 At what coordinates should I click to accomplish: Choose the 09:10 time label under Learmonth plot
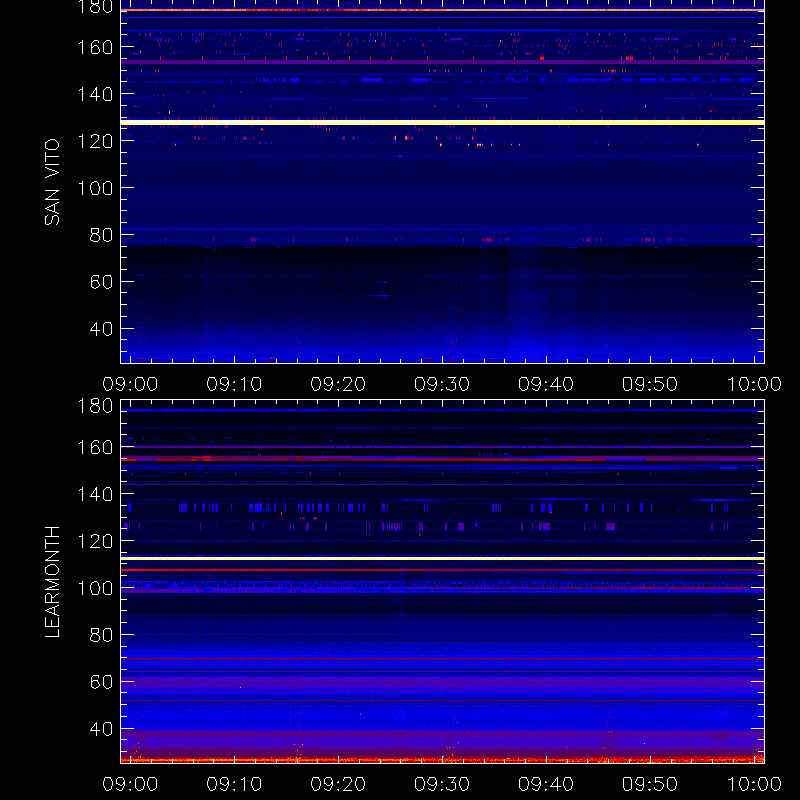click(234, 784)
